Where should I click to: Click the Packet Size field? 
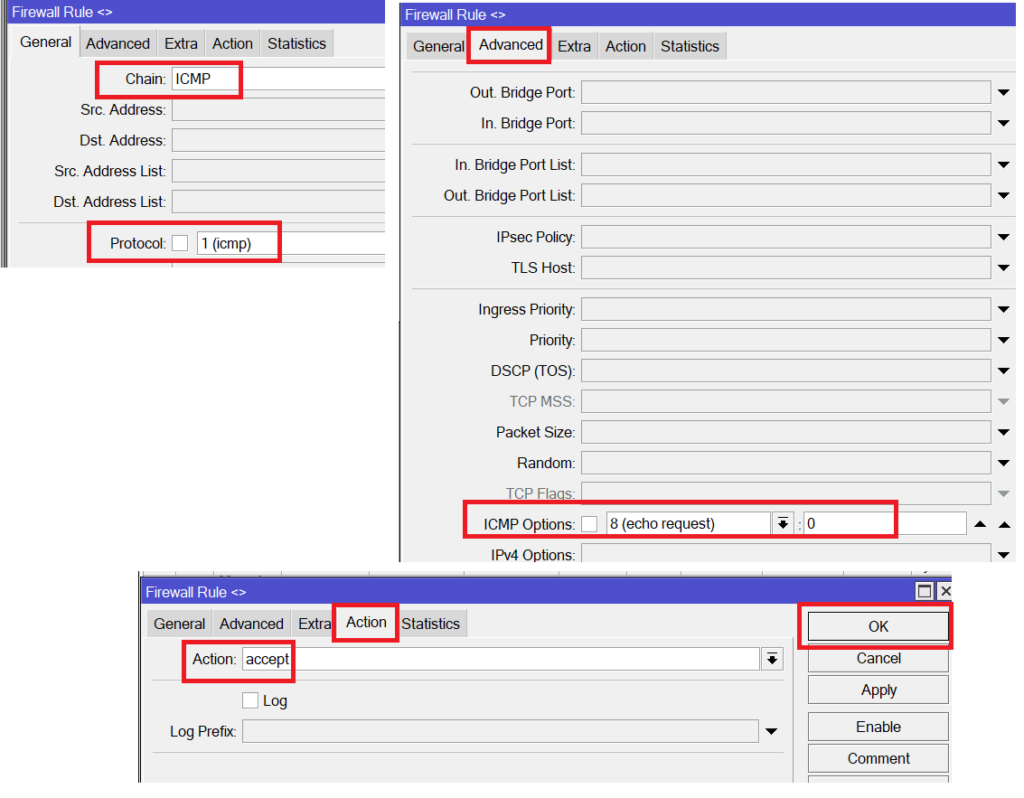tap(786, 432)
